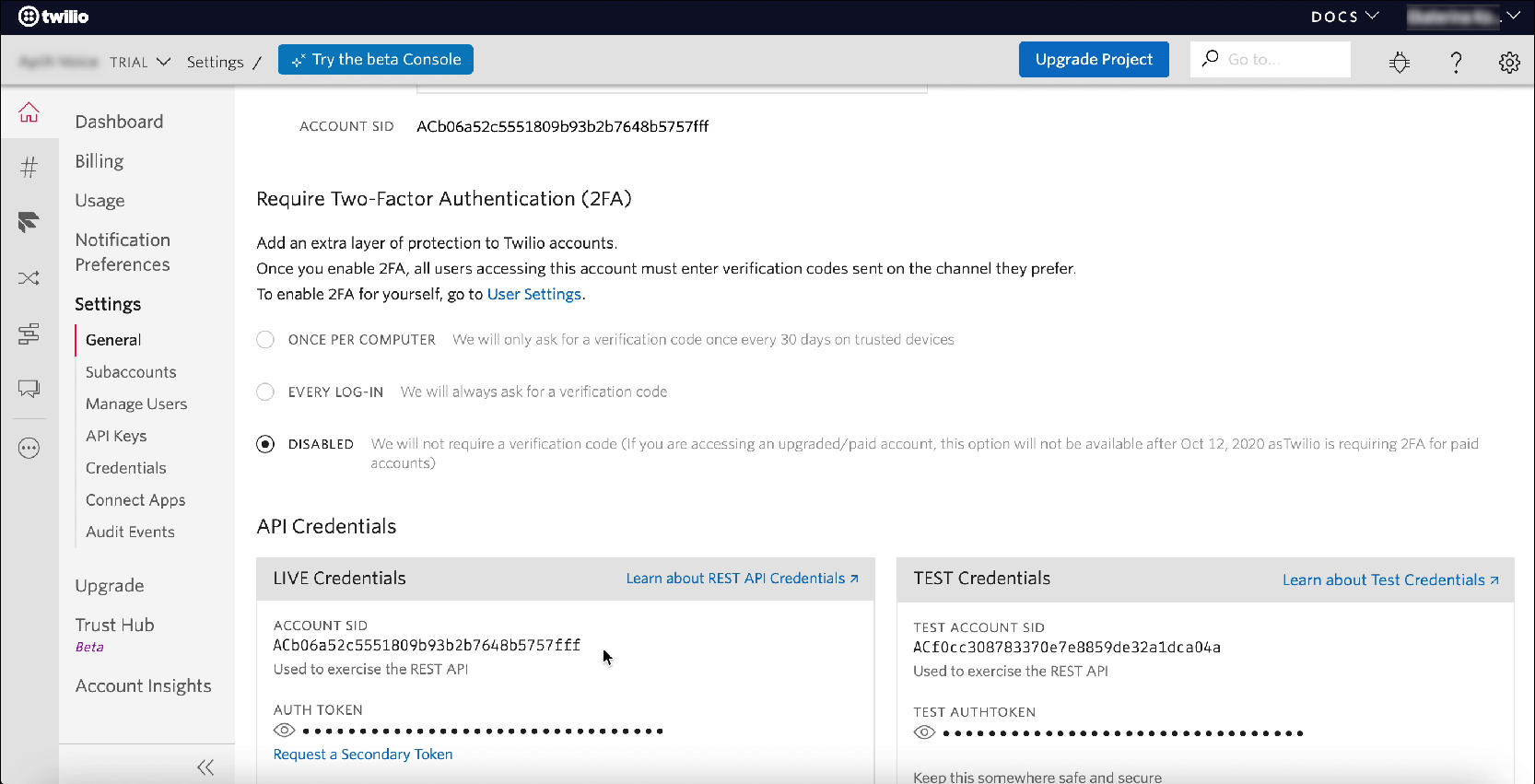Reveal the Test Authtoken eye icon
Viewport: 1535px width, 784px height.
point(924,732)
